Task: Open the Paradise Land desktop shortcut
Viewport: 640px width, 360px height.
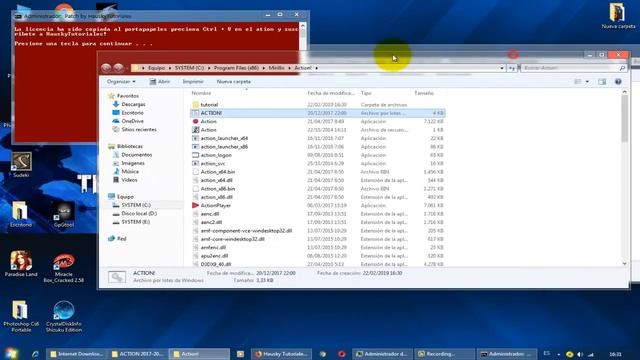Action: [21, 264]
